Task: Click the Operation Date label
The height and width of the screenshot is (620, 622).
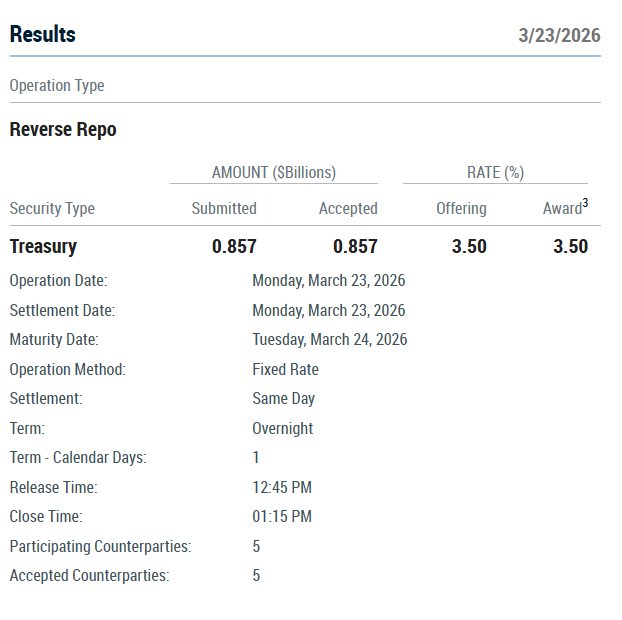Action: tap(59, 280)
